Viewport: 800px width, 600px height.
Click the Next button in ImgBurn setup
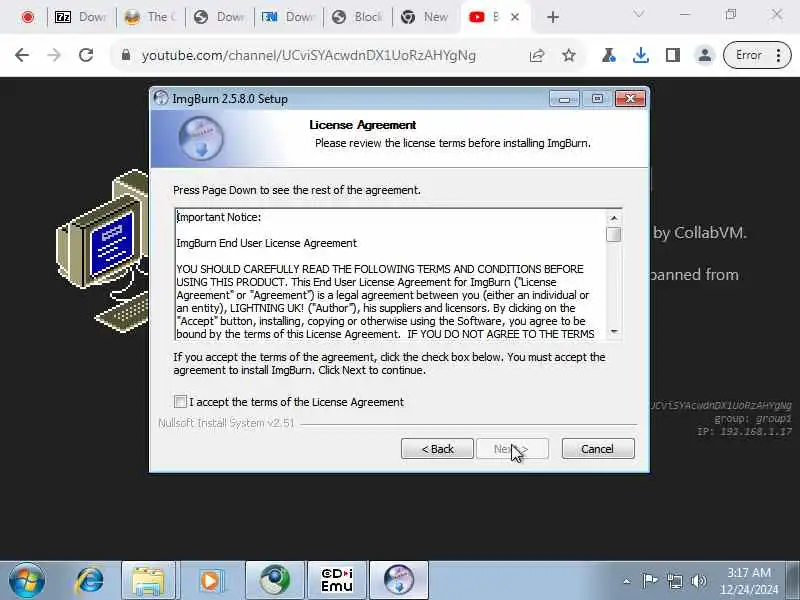[x=512, y=448]
